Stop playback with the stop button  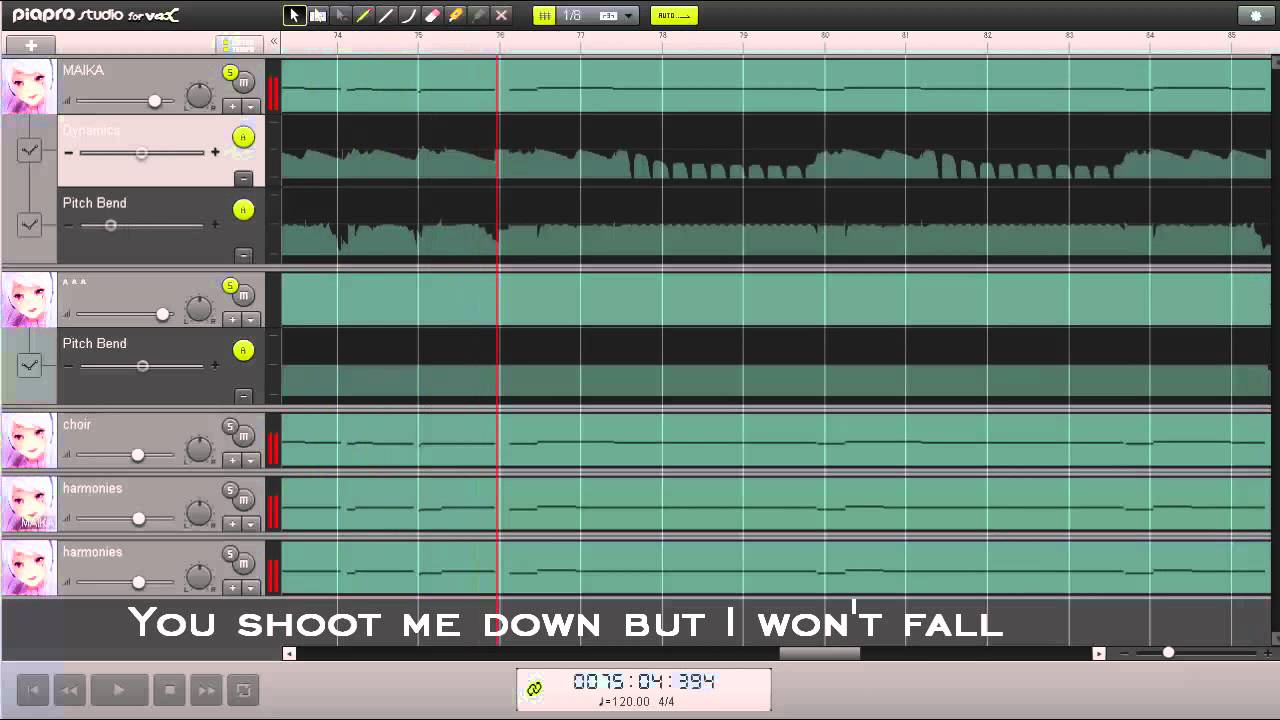169,690
